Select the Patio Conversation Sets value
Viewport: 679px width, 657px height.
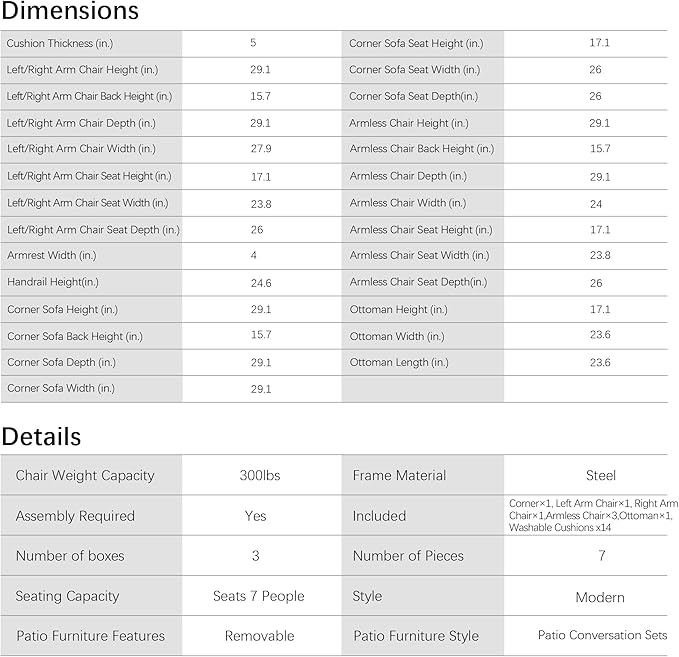click(x=602, y=635)
